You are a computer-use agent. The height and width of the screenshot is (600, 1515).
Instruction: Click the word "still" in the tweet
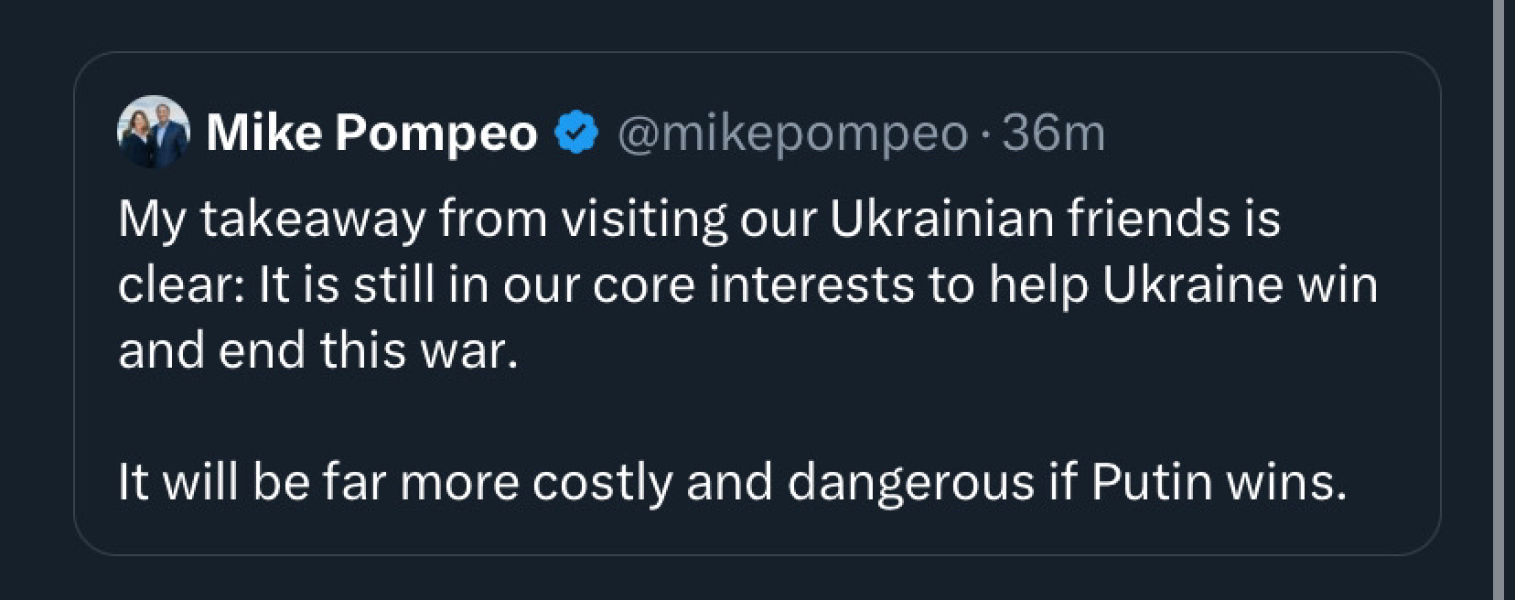point(382,286)
